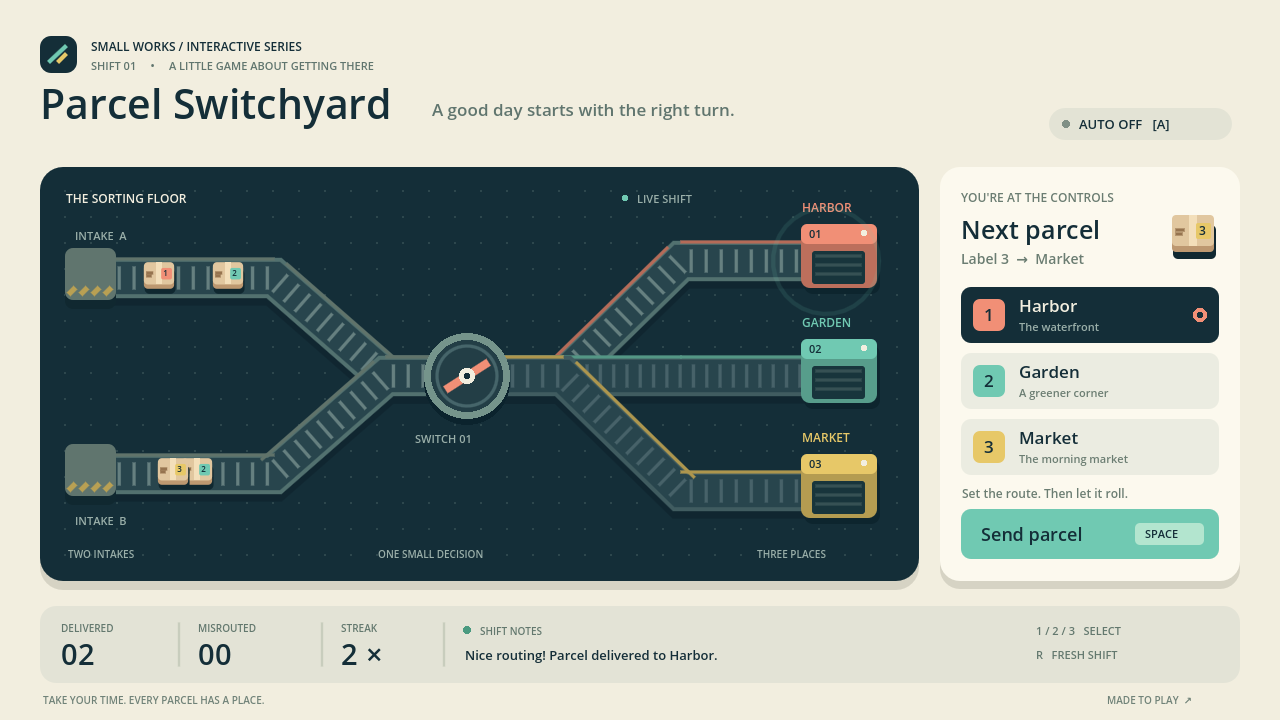Click the Market 03 destination bin

[x=839, y=486]
